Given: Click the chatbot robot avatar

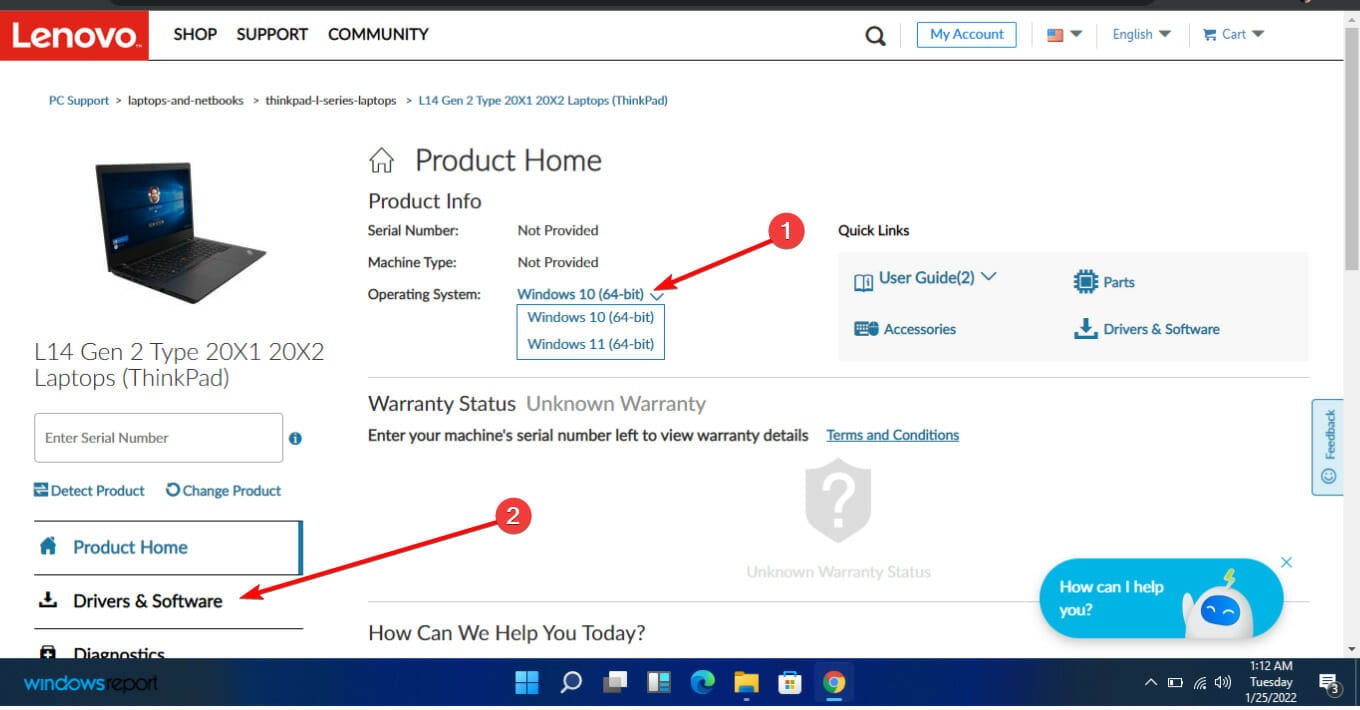Looking at the screenshot, I should (x=1216, y=605).
